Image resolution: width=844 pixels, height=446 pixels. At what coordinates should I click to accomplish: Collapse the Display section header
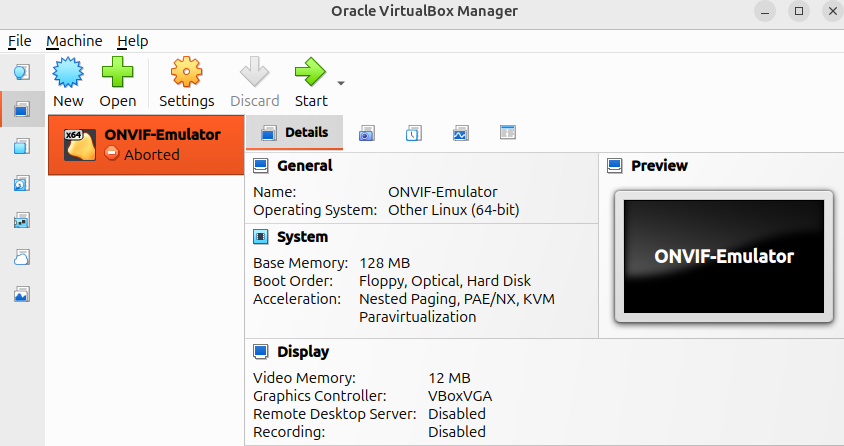pos(303,352)
